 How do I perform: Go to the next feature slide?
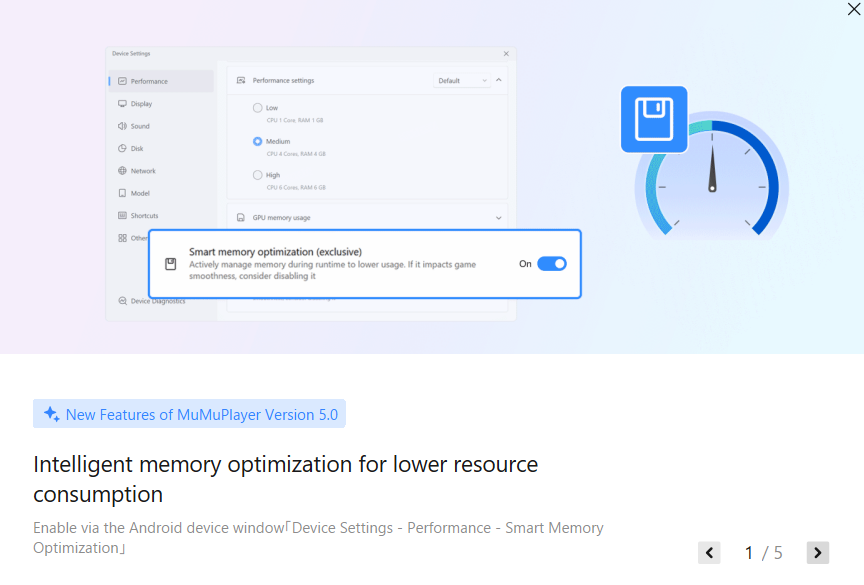point(818,552)
